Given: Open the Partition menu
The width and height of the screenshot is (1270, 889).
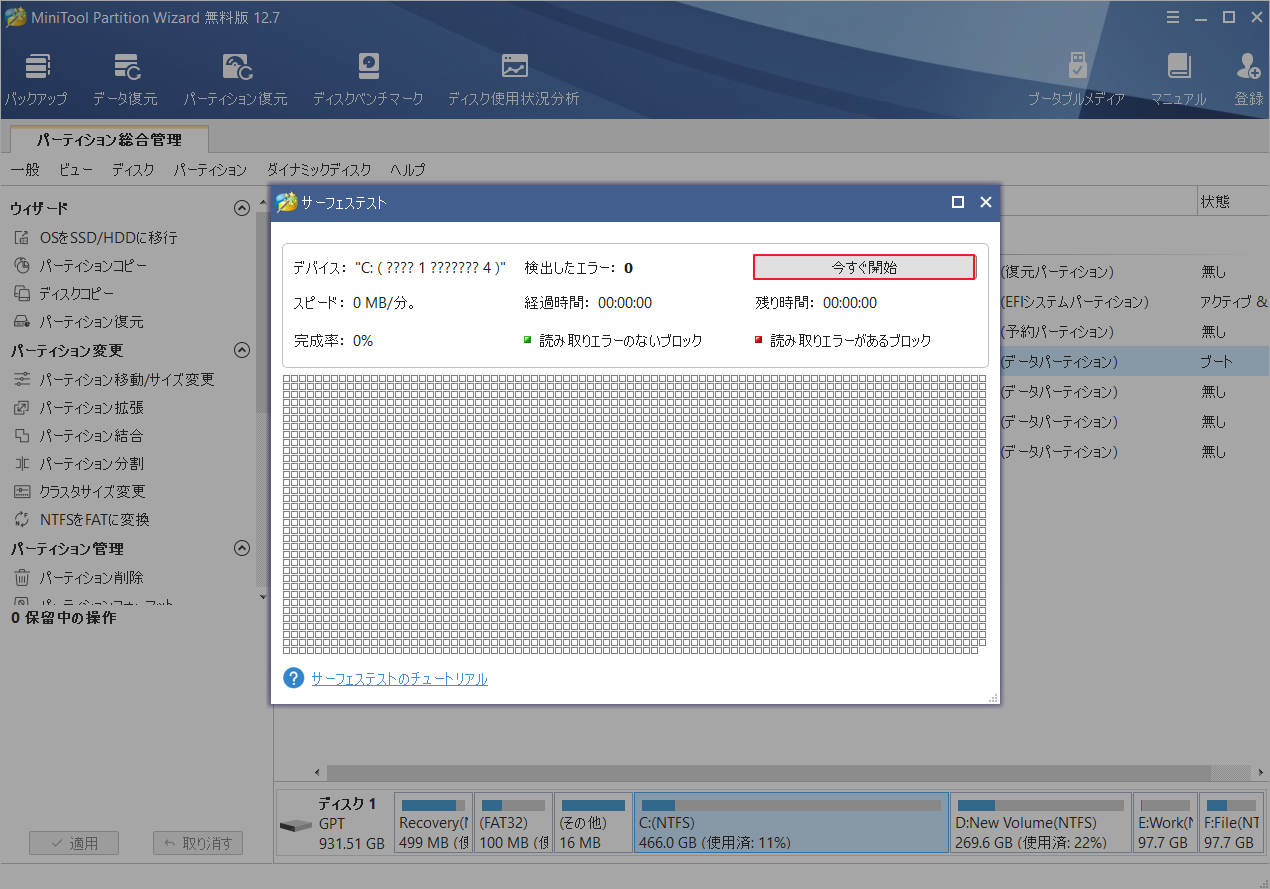Looking at the screenshot, I should [x=210, y=170].
